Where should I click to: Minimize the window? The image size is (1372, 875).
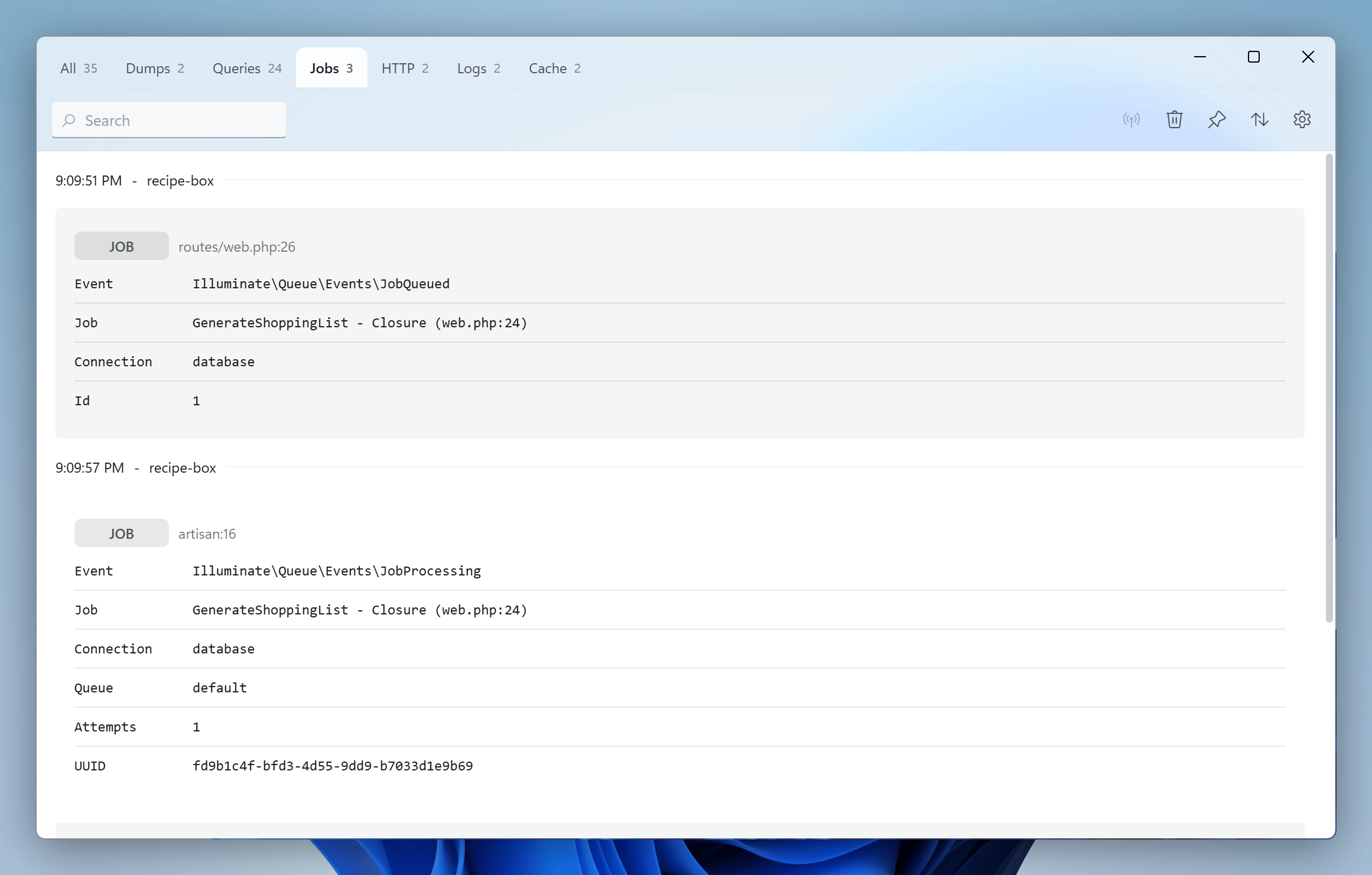point(1200,57)
